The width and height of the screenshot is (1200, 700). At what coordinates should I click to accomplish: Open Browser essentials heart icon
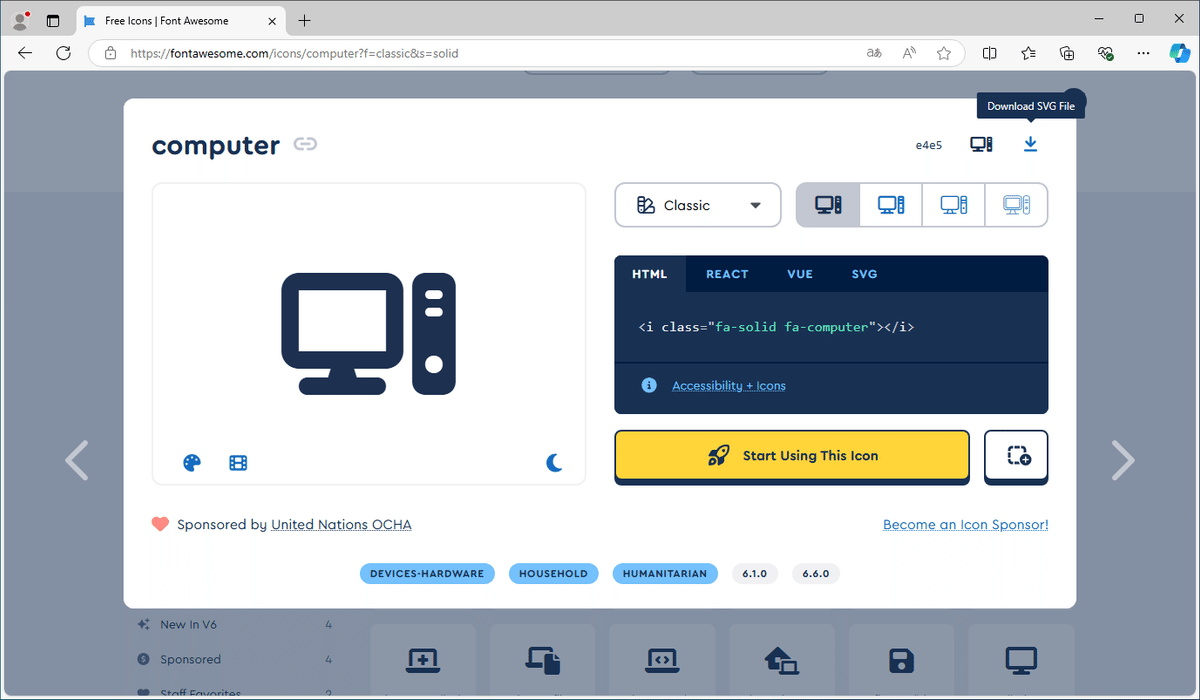point(1105,53)
